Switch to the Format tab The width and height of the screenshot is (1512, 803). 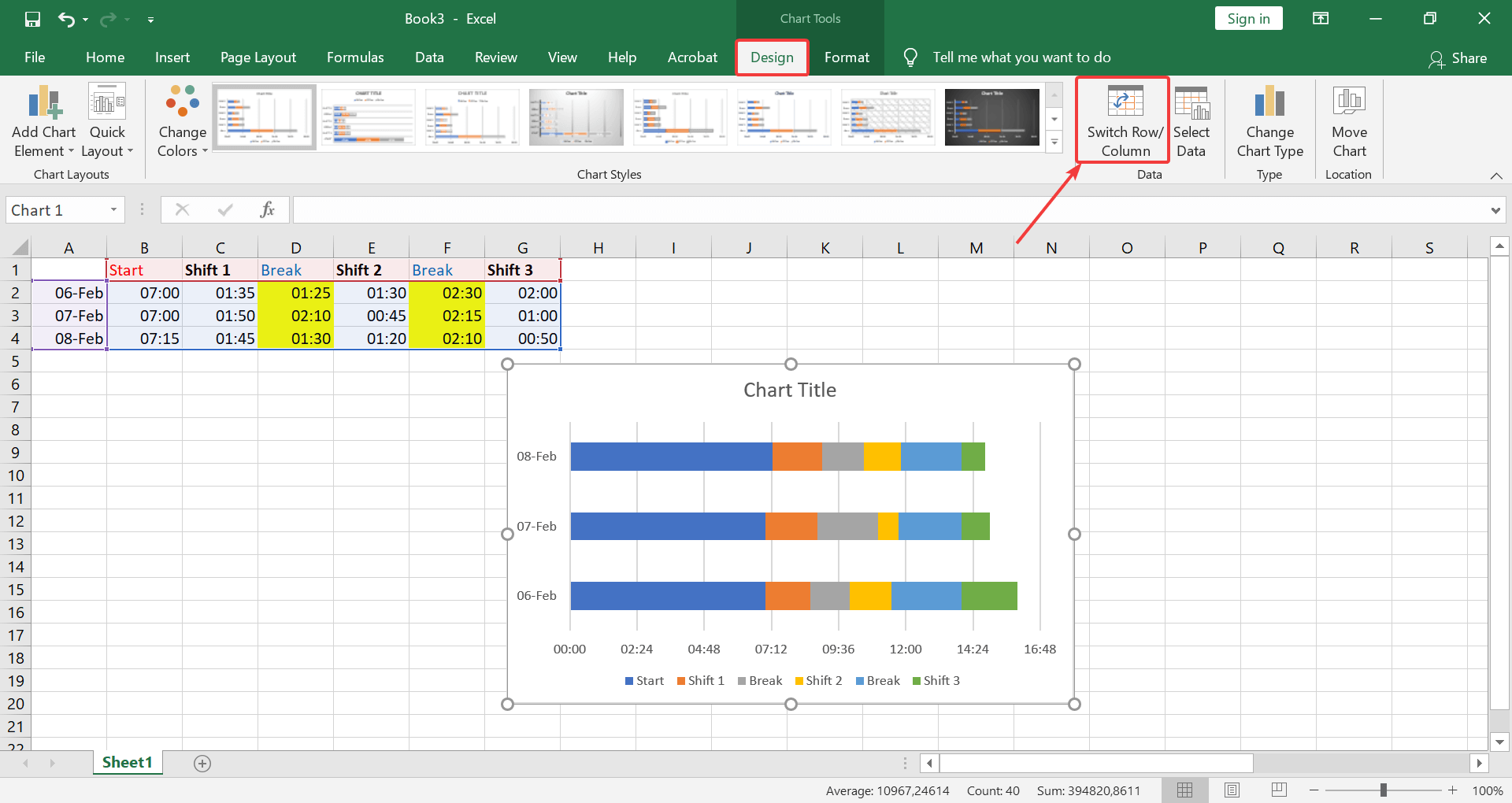tap(847, 57)
